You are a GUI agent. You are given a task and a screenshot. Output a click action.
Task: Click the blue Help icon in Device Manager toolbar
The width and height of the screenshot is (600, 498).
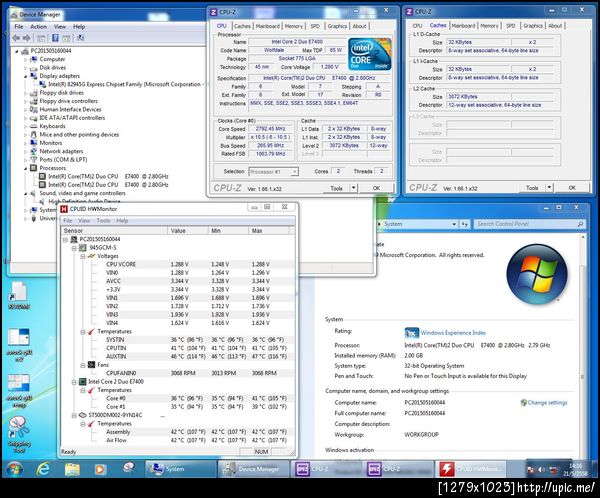[55, 38]
